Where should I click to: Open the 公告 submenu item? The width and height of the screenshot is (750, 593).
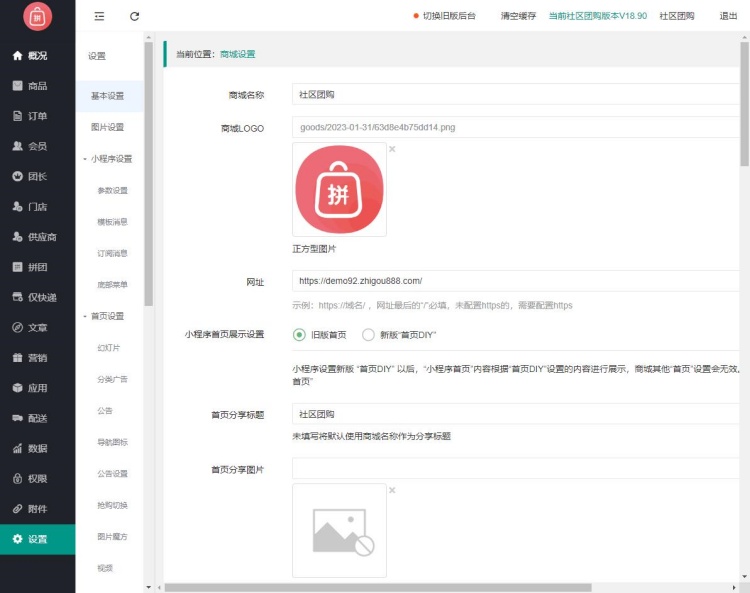click(x=105, y=410)
